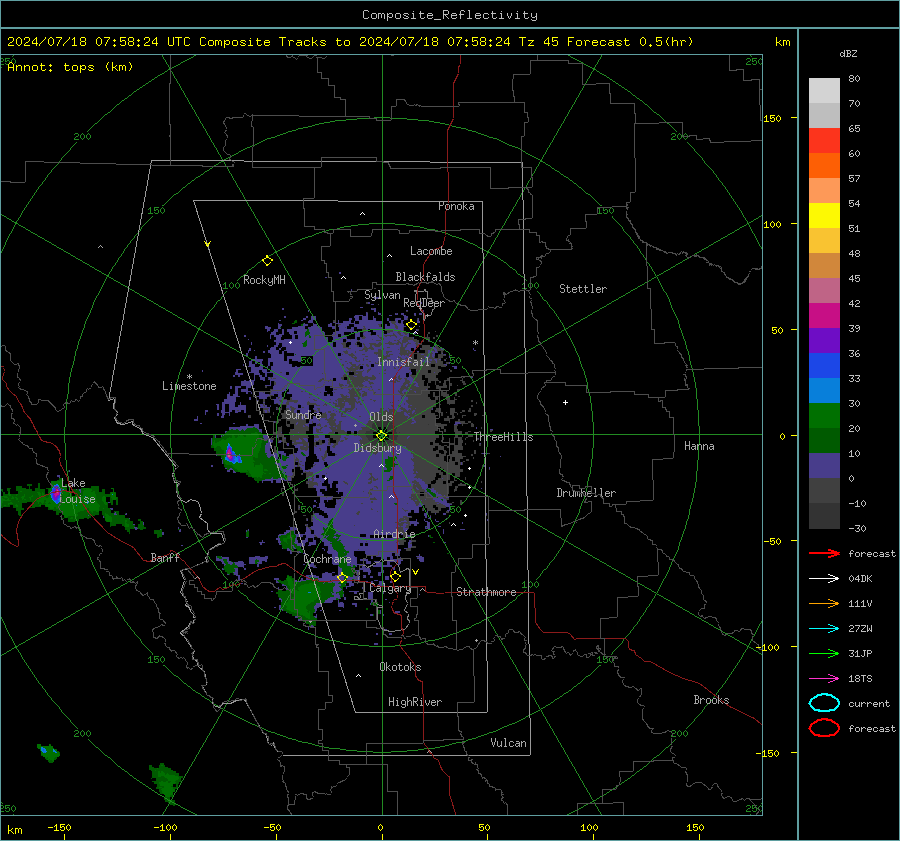Click the yellow radar-site diamond near Olds
The width and height of the screenshot is (900, 841).
(381, 436)
